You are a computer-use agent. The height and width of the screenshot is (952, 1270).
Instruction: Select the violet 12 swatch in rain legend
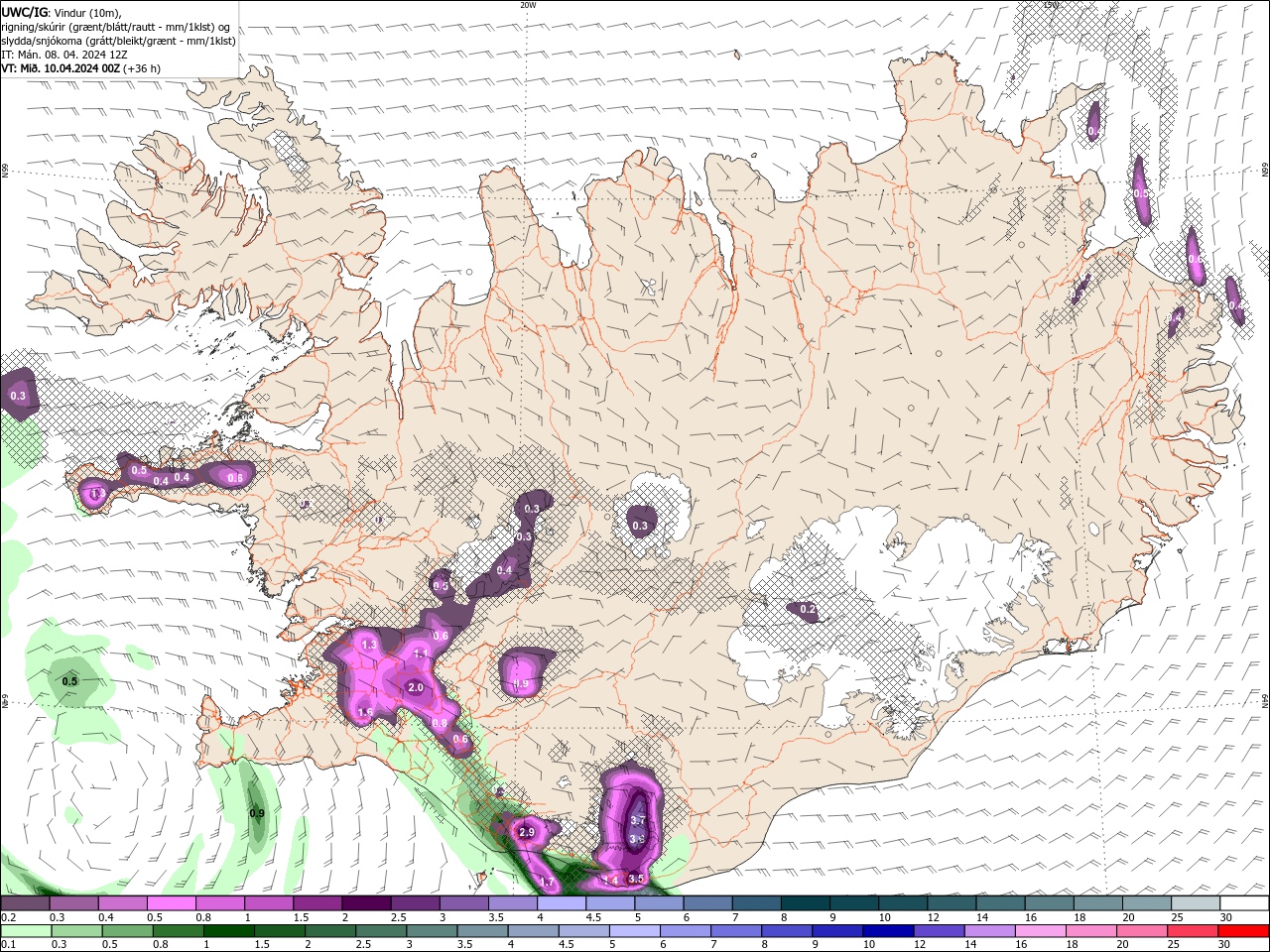tap(938, 931)
